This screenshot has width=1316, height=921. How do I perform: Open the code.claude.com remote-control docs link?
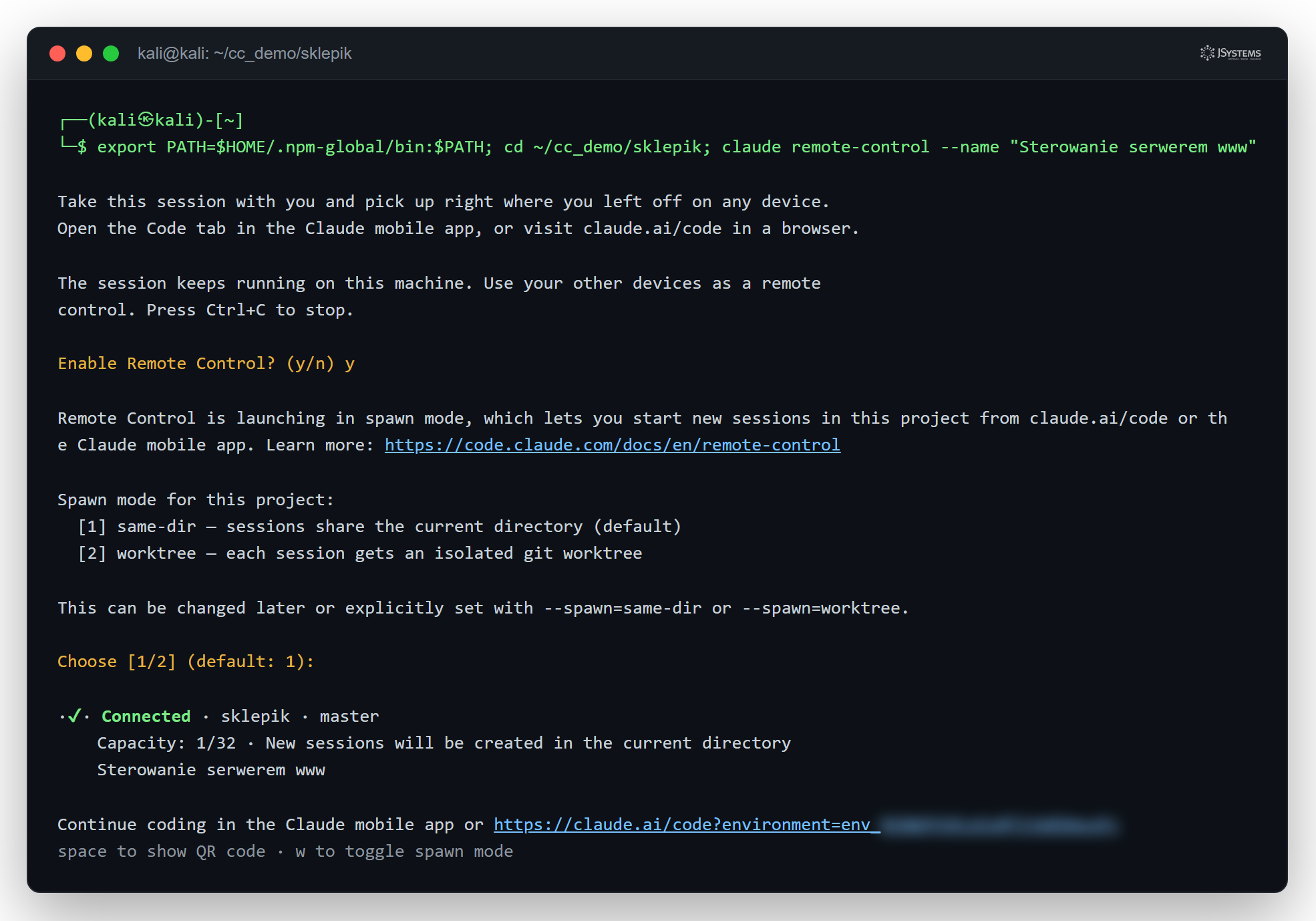(612, 444)
